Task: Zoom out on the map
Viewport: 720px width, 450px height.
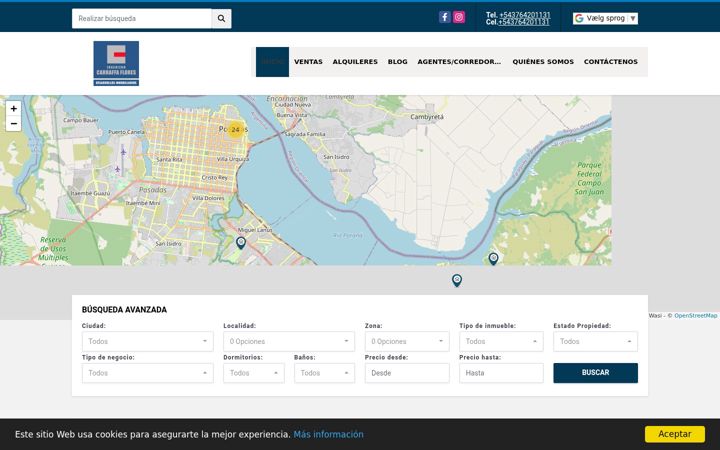Action: click(x=14, y=124)
